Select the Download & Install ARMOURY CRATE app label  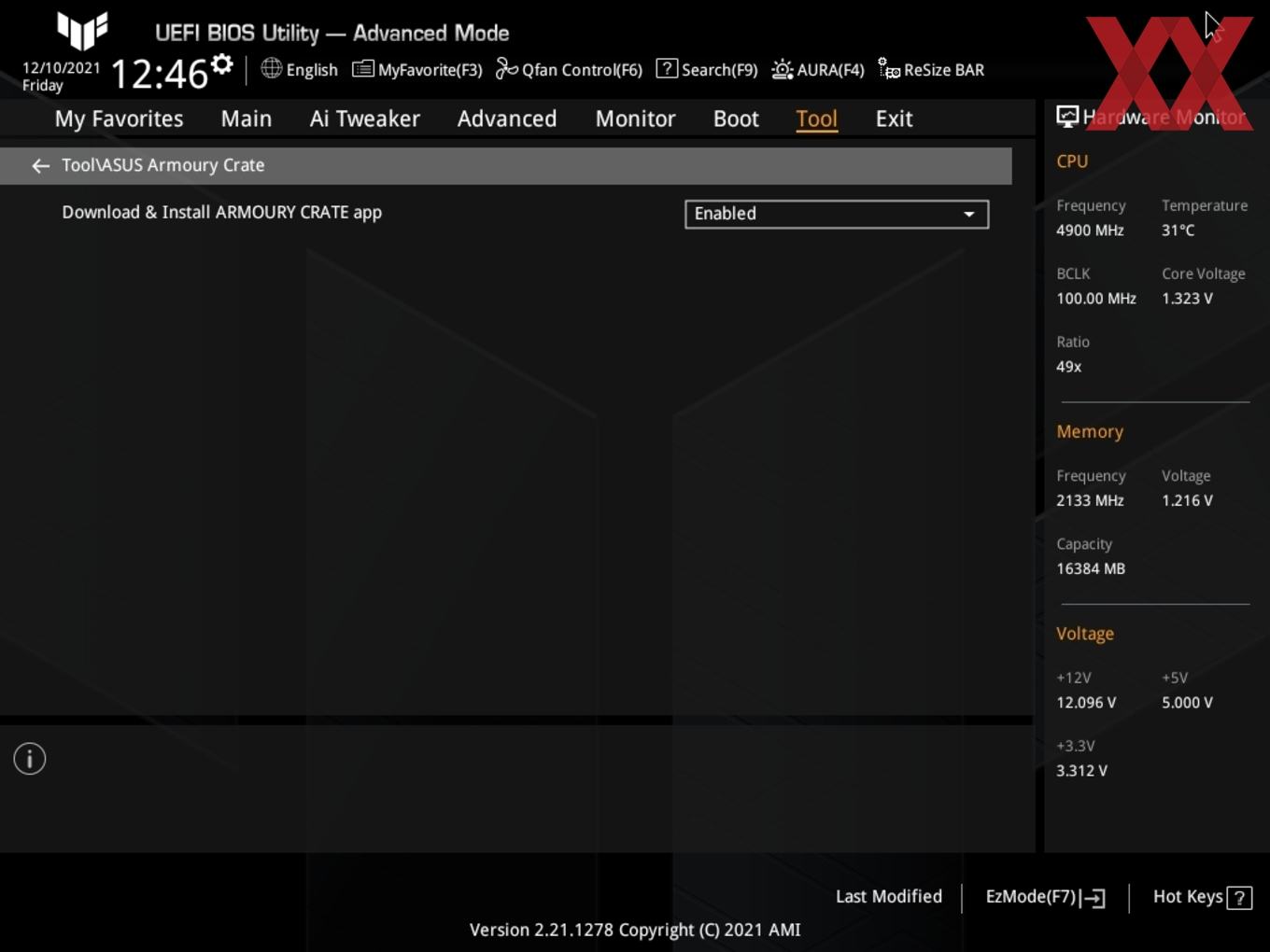pyautogui.click(x=222, y=213)
